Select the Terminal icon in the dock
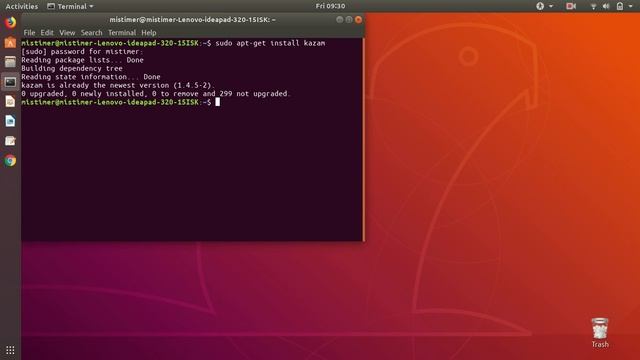Screen dimensions: 640x360 (10, 82)
